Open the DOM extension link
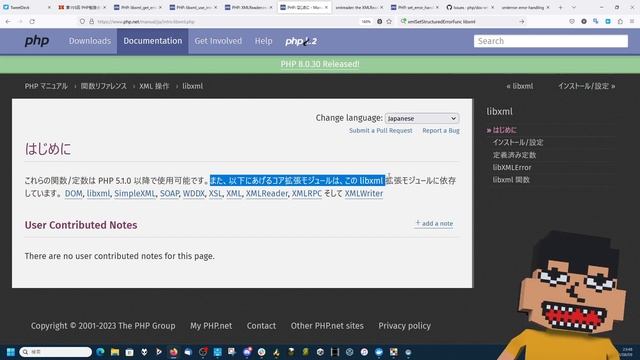 (73, 193)
